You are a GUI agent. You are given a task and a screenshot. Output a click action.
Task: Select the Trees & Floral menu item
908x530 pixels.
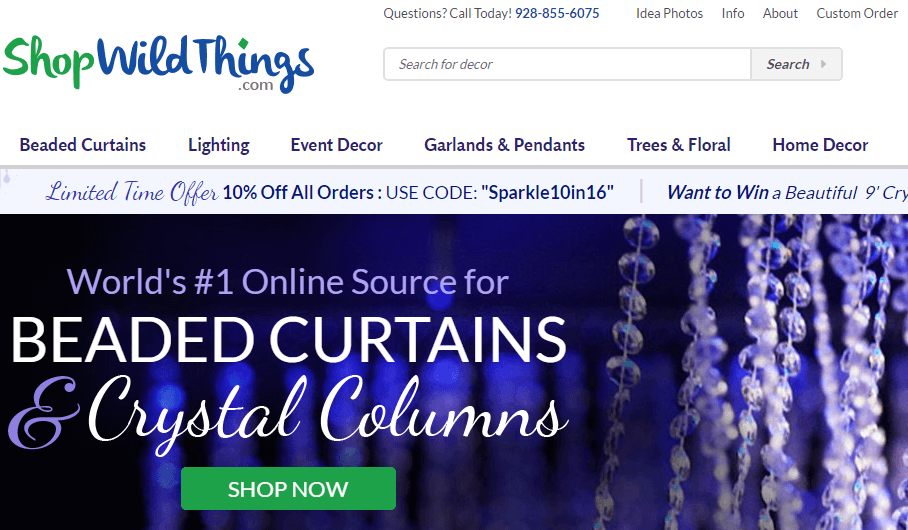[x=679, y=145]
